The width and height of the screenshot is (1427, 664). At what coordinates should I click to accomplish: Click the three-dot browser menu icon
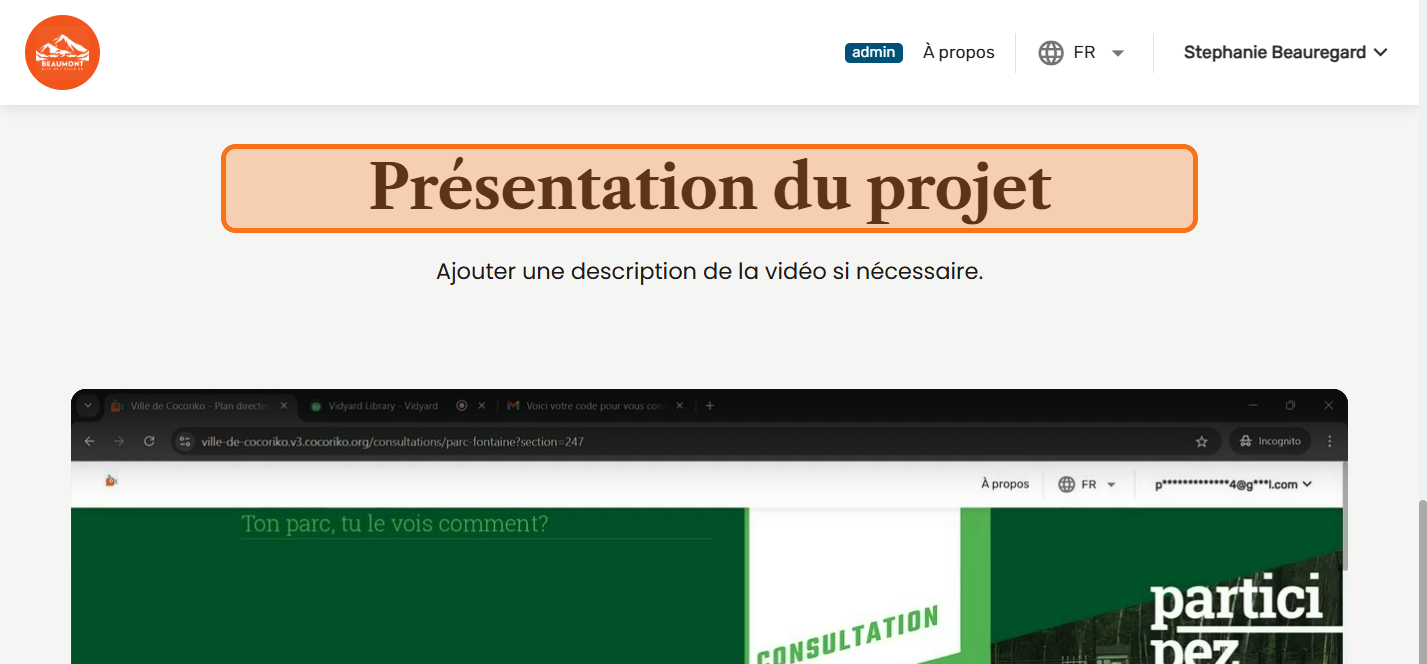pos(1329,441)
